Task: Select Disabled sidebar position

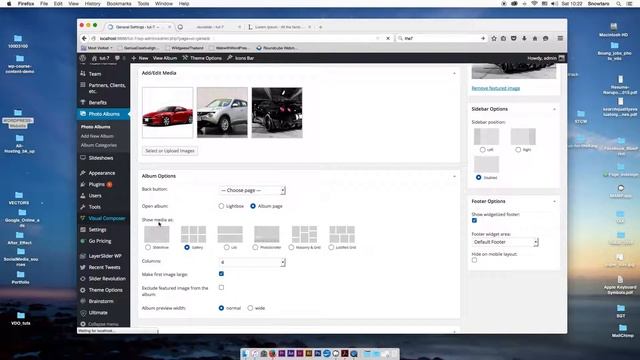Action: [478, 178]
